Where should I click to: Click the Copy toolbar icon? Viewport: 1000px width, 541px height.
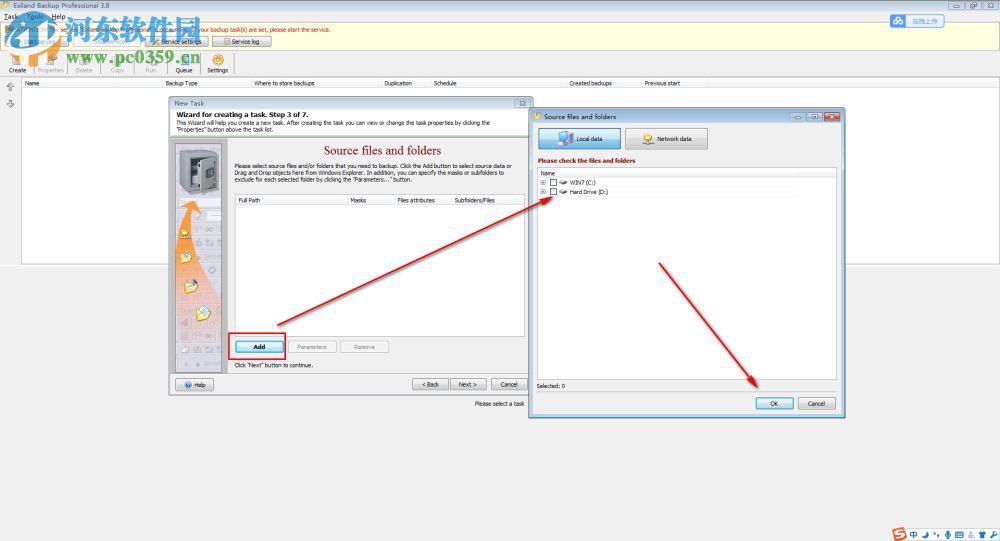117,63
